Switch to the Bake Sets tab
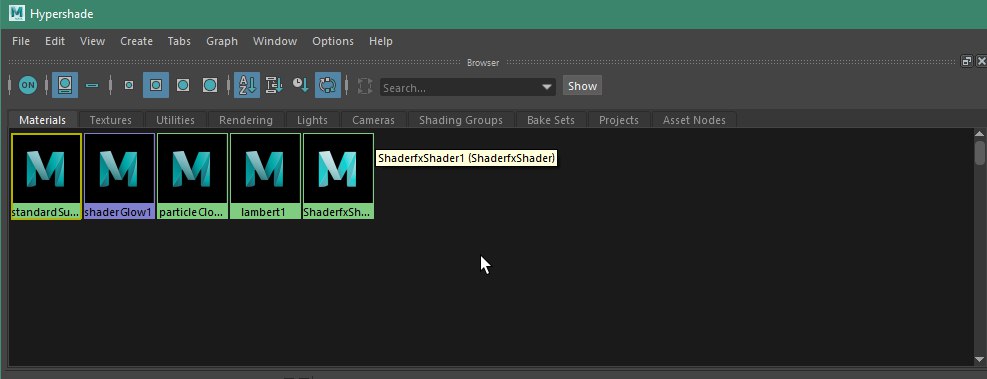987x379 pixels. tap(551, 120)
